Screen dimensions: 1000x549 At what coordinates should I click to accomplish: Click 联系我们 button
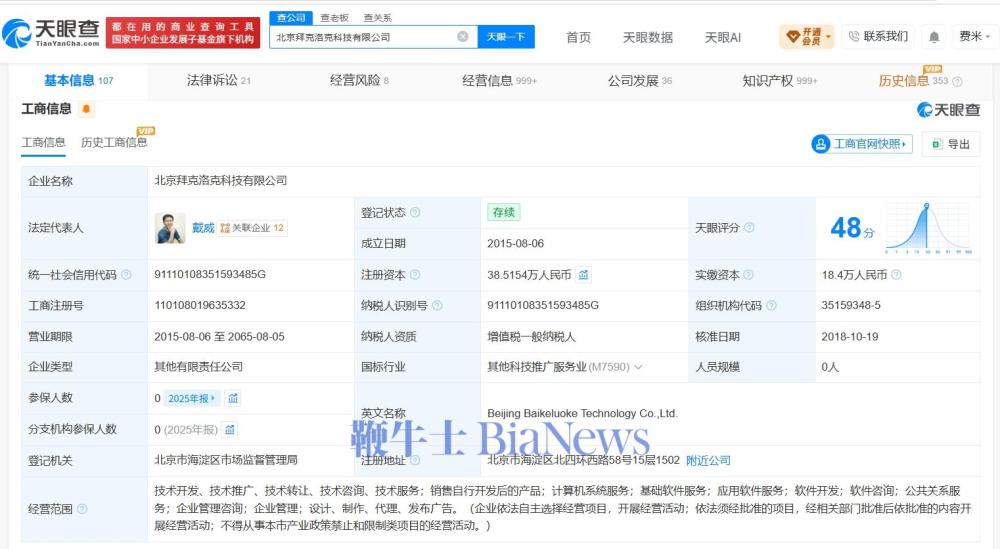(878, 37)
